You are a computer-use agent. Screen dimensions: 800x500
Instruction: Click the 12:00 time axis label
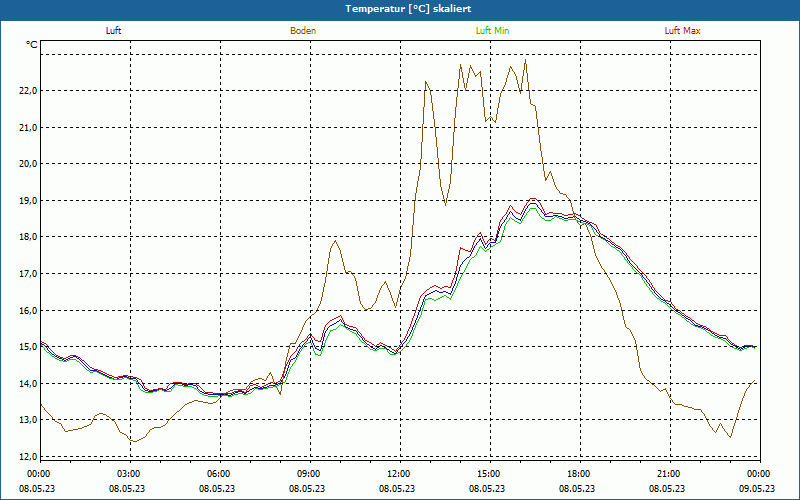click(x=397, y=474)
